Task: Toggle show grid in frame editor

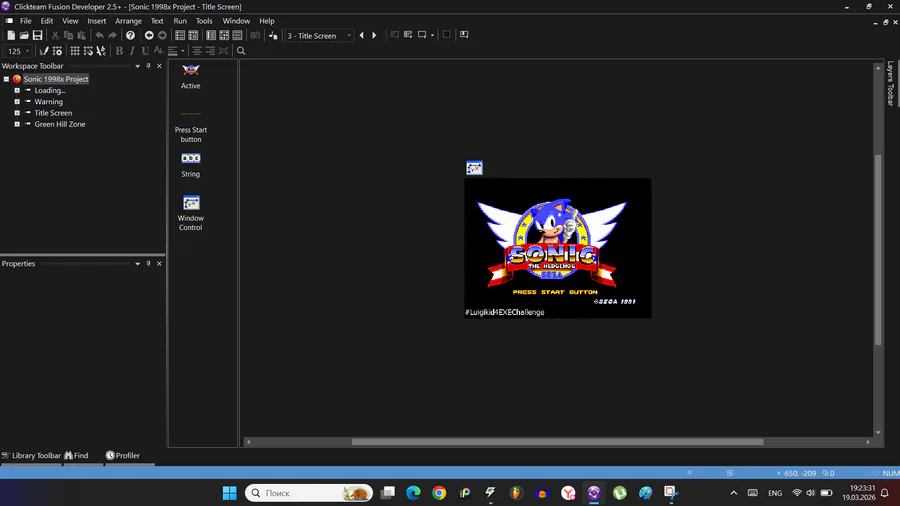Action: click(x=75, y=51)
